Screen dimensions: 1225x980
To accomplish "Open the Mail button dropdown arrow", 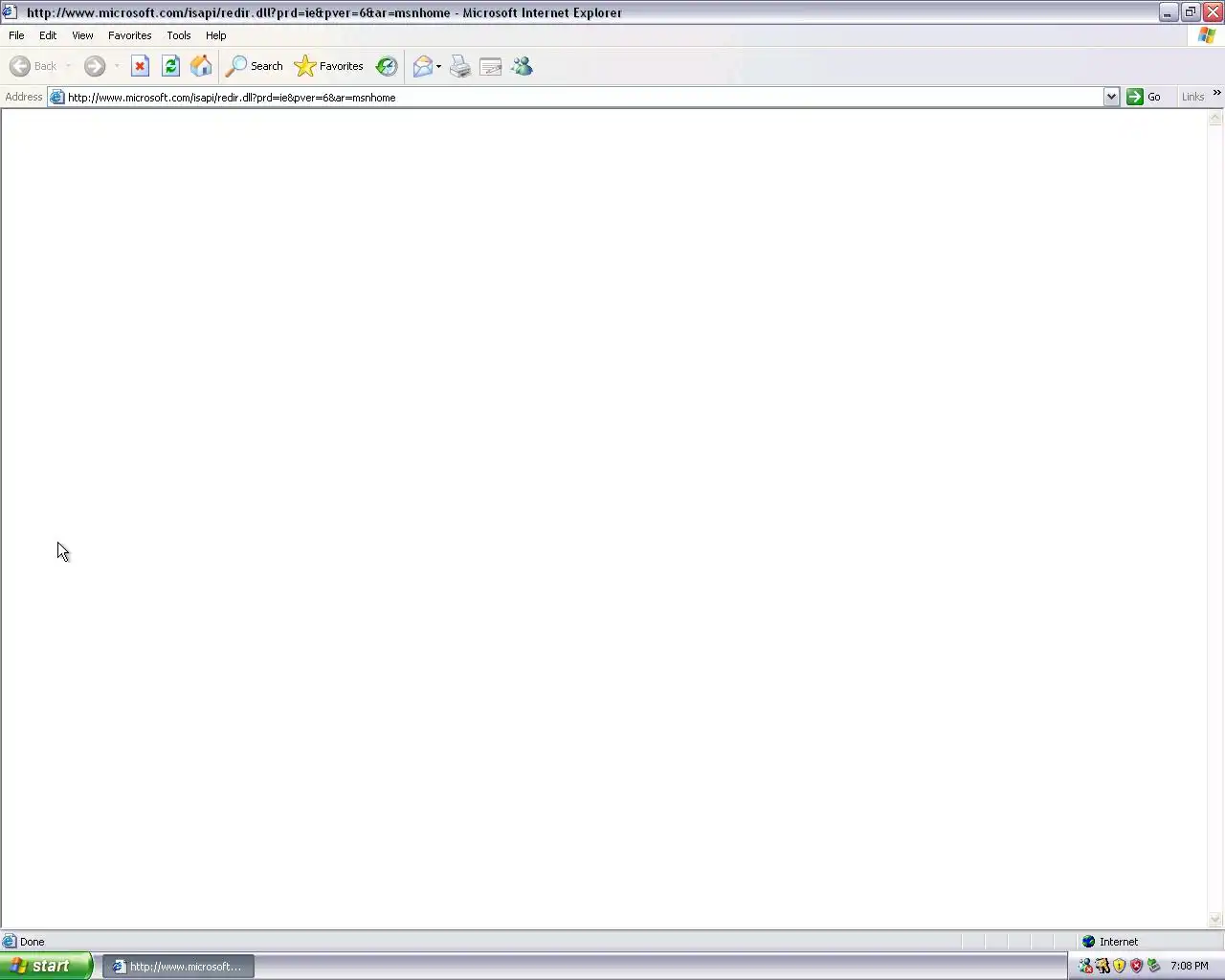I will click(x=438, y=66).
